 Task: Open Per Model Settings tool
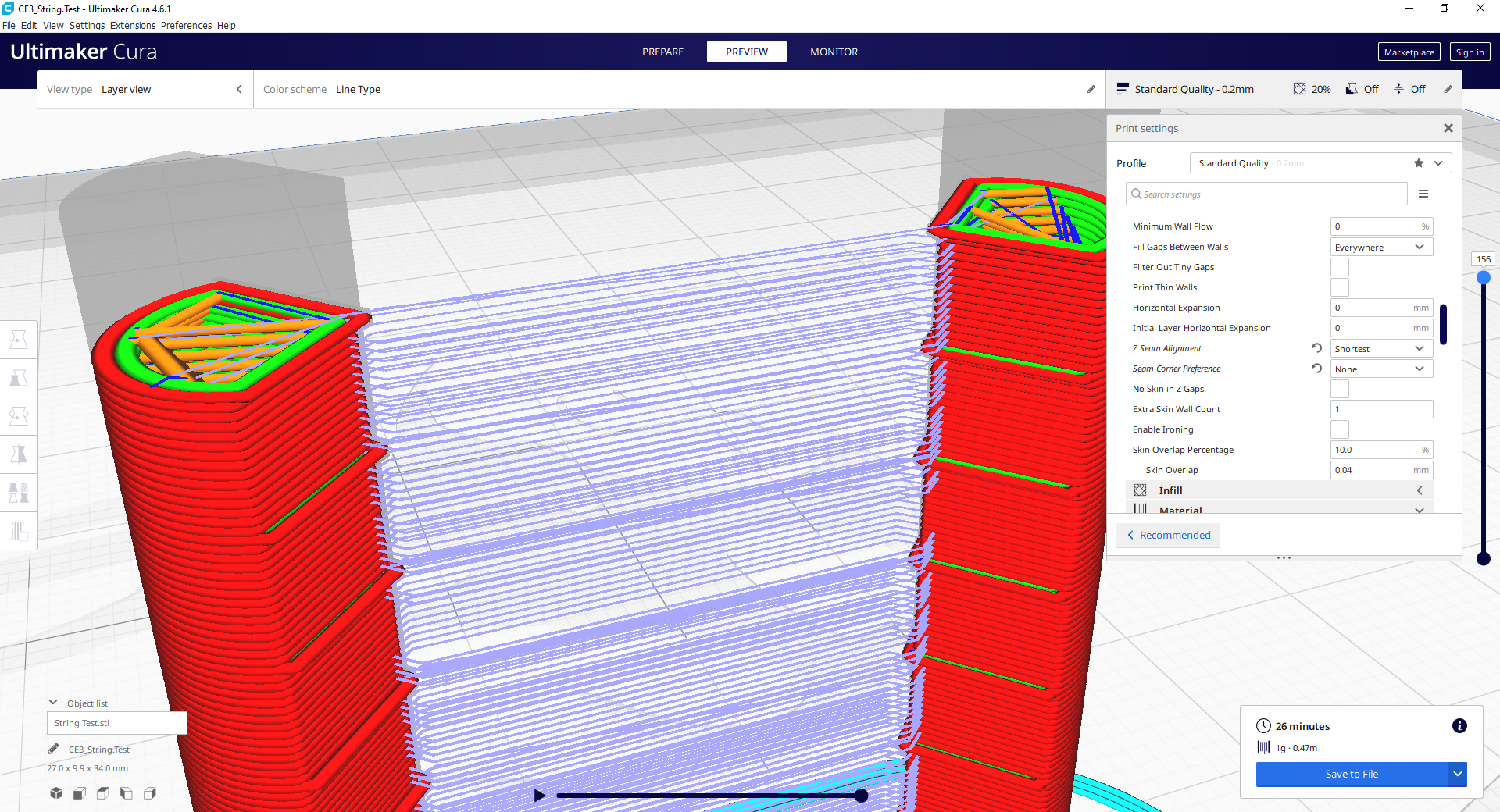pyautogui.click(x=19, y=493)
